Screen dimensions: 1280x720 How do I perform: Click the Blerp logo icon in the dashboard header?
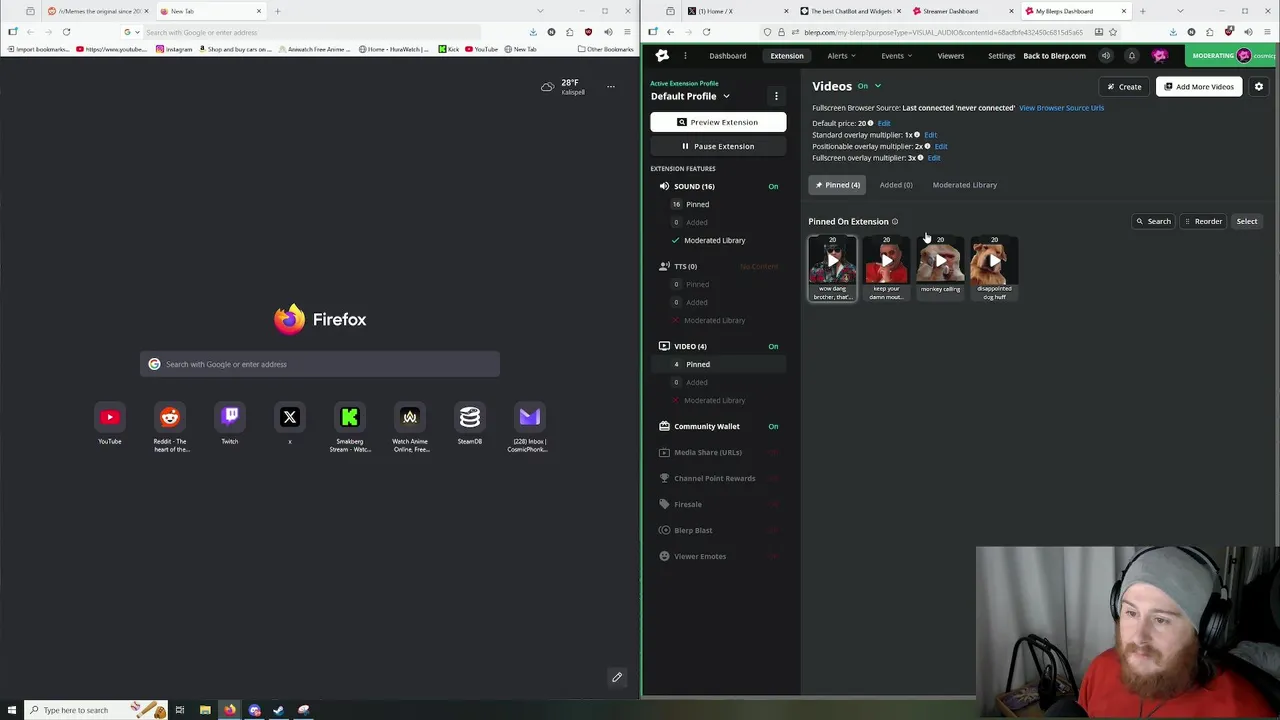coord(662,56)
